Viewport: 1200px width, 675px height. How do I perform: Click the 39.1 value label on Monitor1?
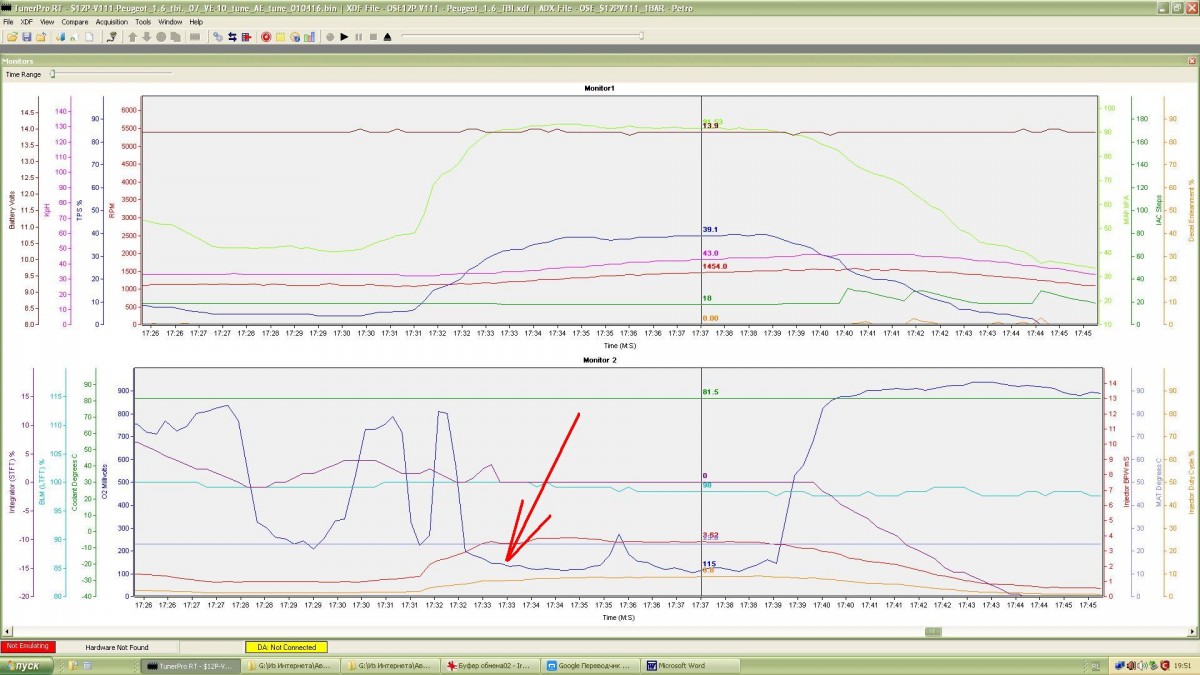click(x=710, y=229)
